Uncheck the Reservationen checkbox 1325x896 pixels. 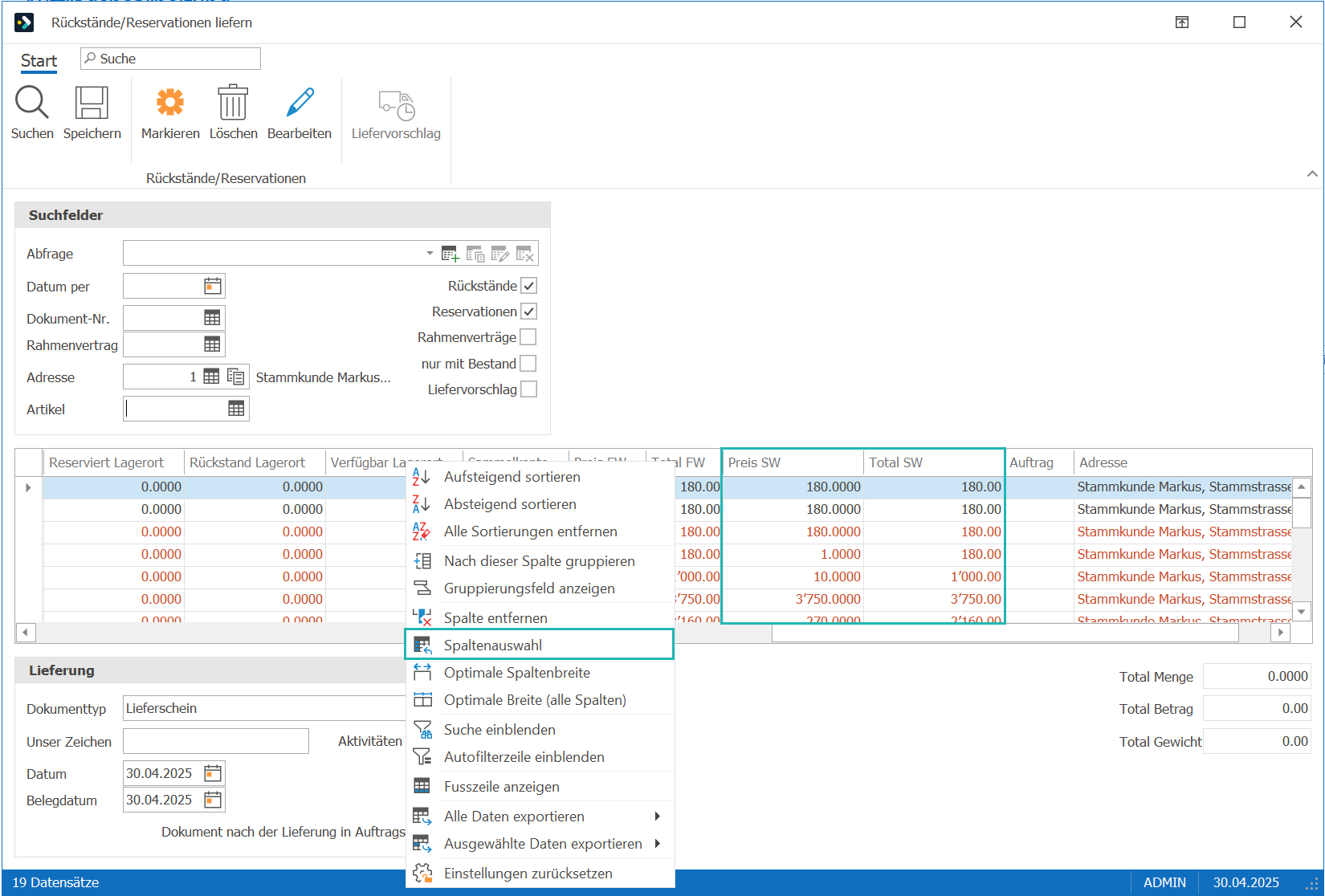click(x=528, y=312)
